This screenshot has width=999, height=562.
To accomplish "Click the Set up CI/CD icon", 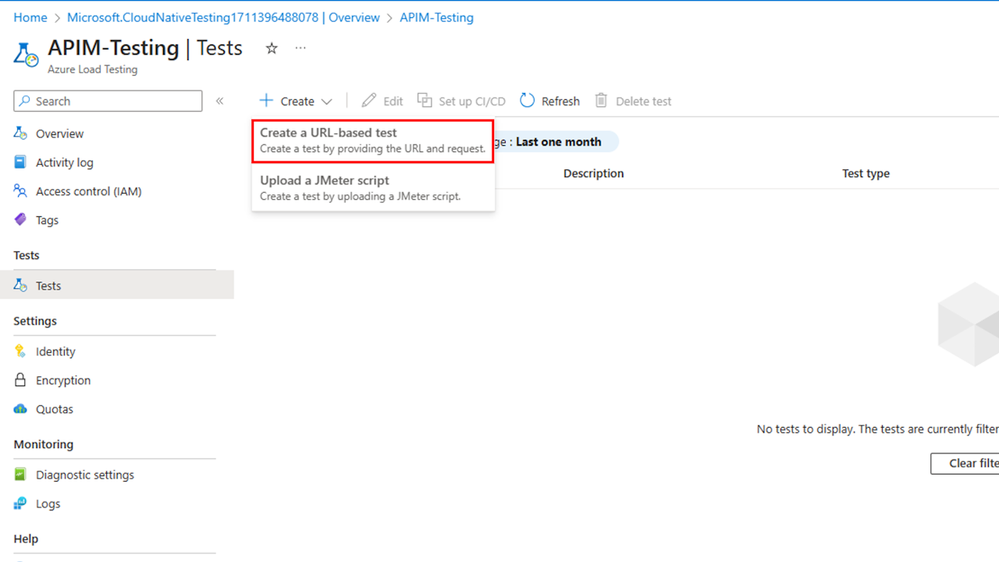I will pyautogui.click(x=424, y=100).
